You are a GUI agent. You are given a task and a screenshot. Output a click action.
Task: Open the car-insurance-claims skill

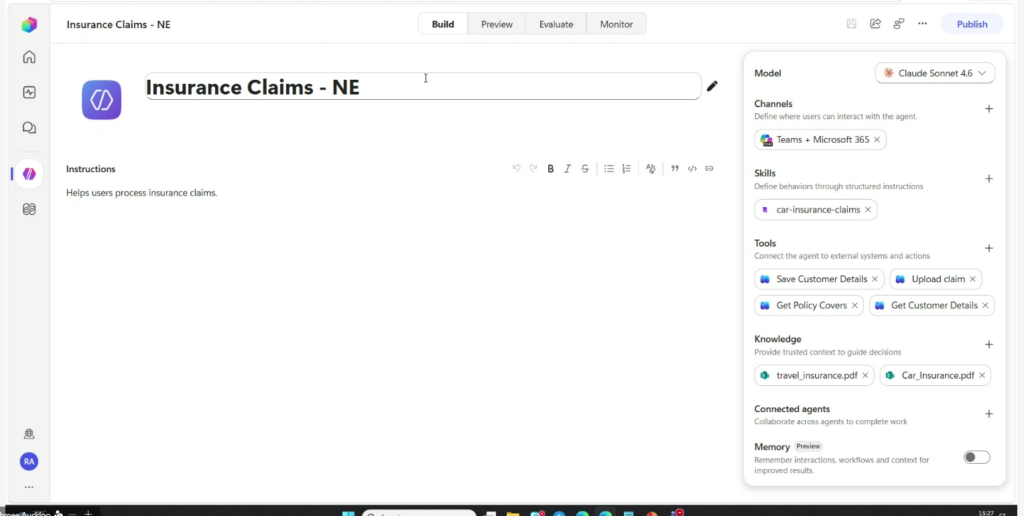coord(816,210)
